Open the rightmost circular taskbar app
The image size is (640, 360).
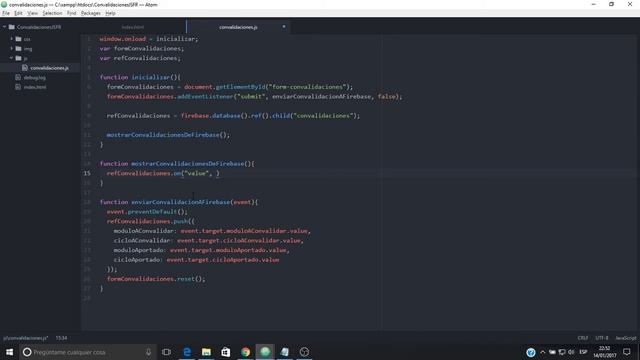point(304,352)
